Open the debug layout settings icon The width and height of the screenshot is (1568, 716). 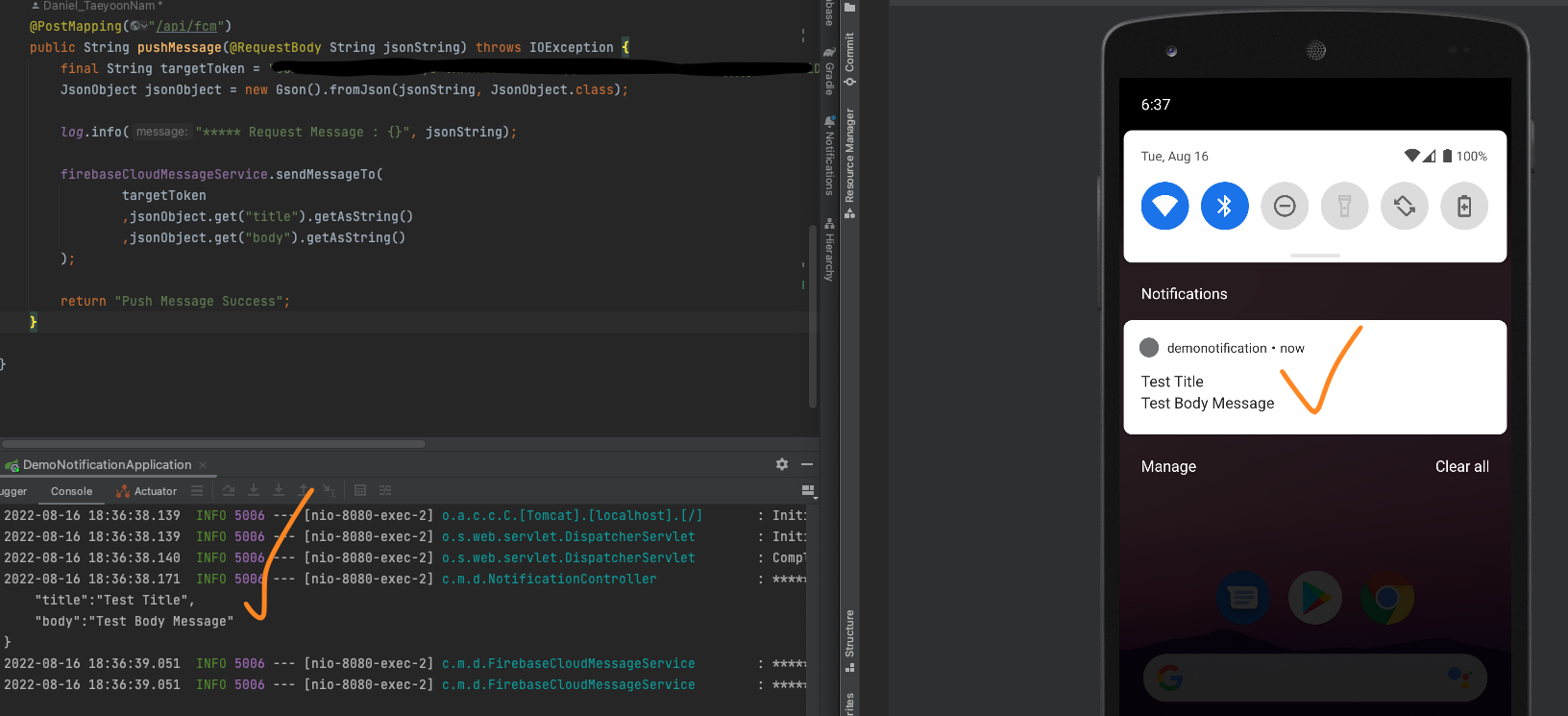(x=808, y=490)
